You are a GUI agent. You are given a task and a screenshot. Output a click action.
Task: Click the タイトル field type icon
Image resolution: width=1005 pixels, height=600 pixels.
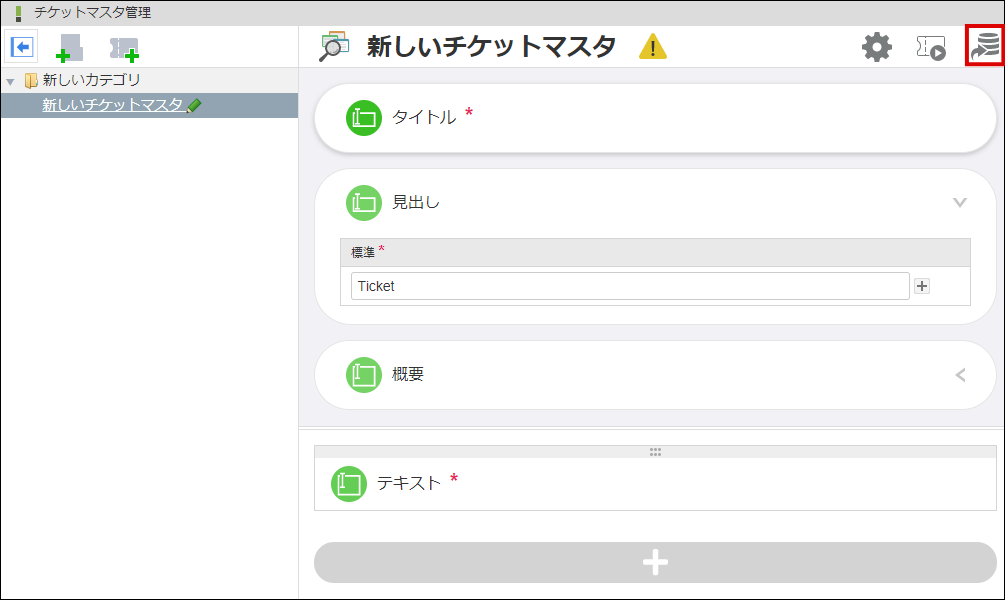click(x=364, y=117)
